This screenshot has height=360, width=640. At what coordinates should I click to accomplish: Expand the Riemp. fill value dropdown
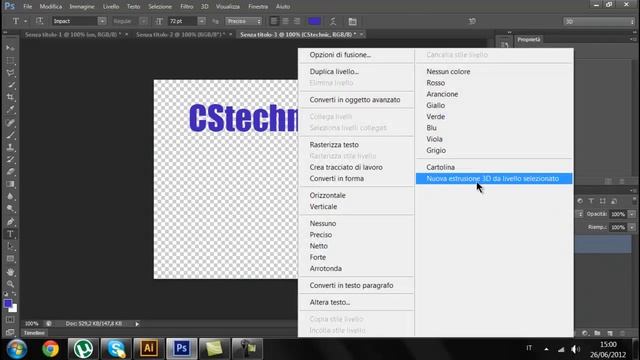(x=632, y=227)
